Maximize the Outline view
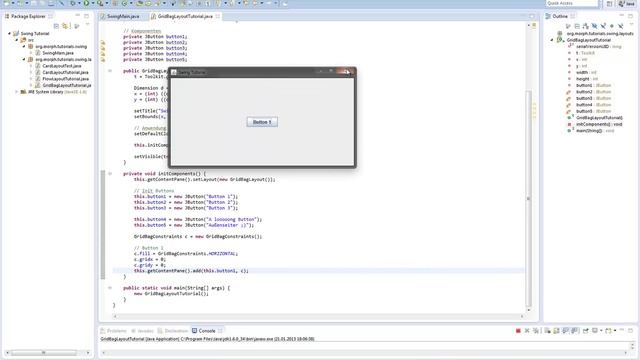 pyautogui.click(x=631, y=16)
